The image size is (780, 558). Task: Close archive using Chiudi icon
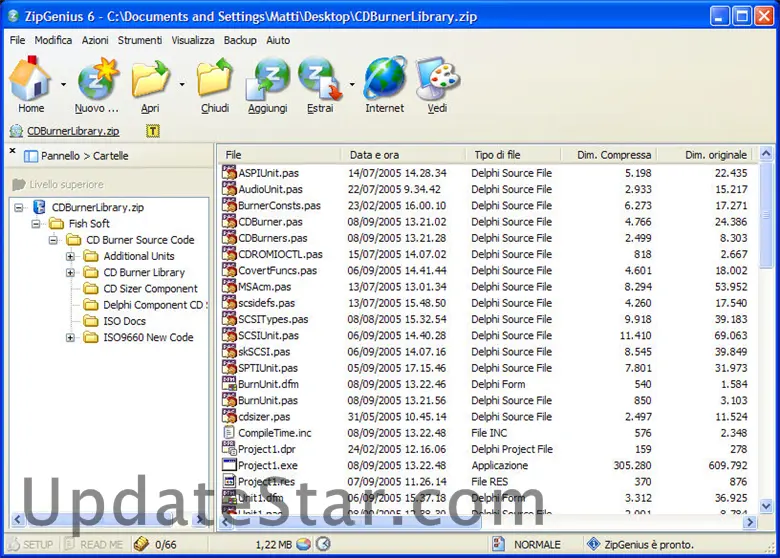click(x=215, y=79)
